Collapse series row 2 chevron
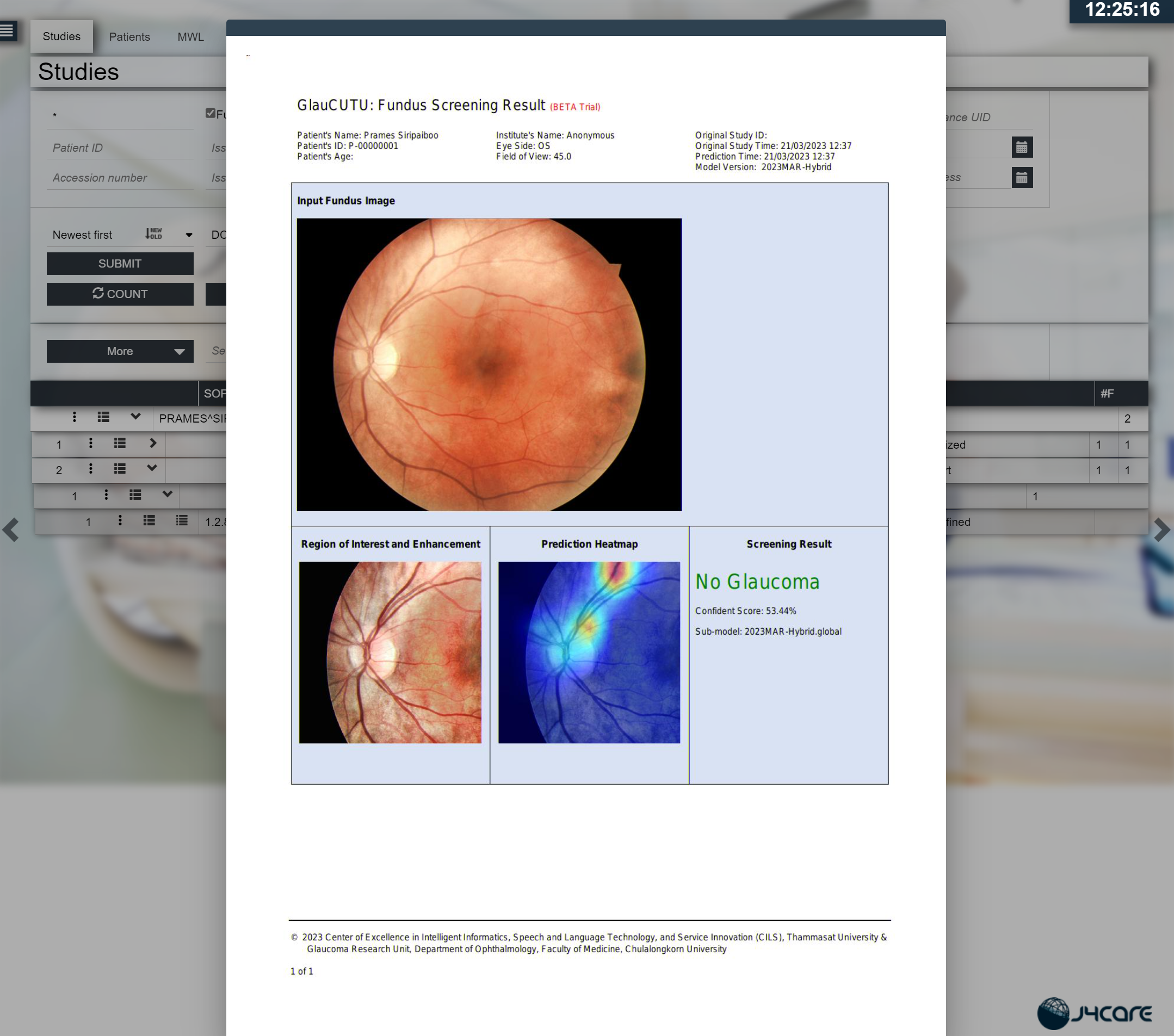 pyautogui.click(x=152, y=469)
